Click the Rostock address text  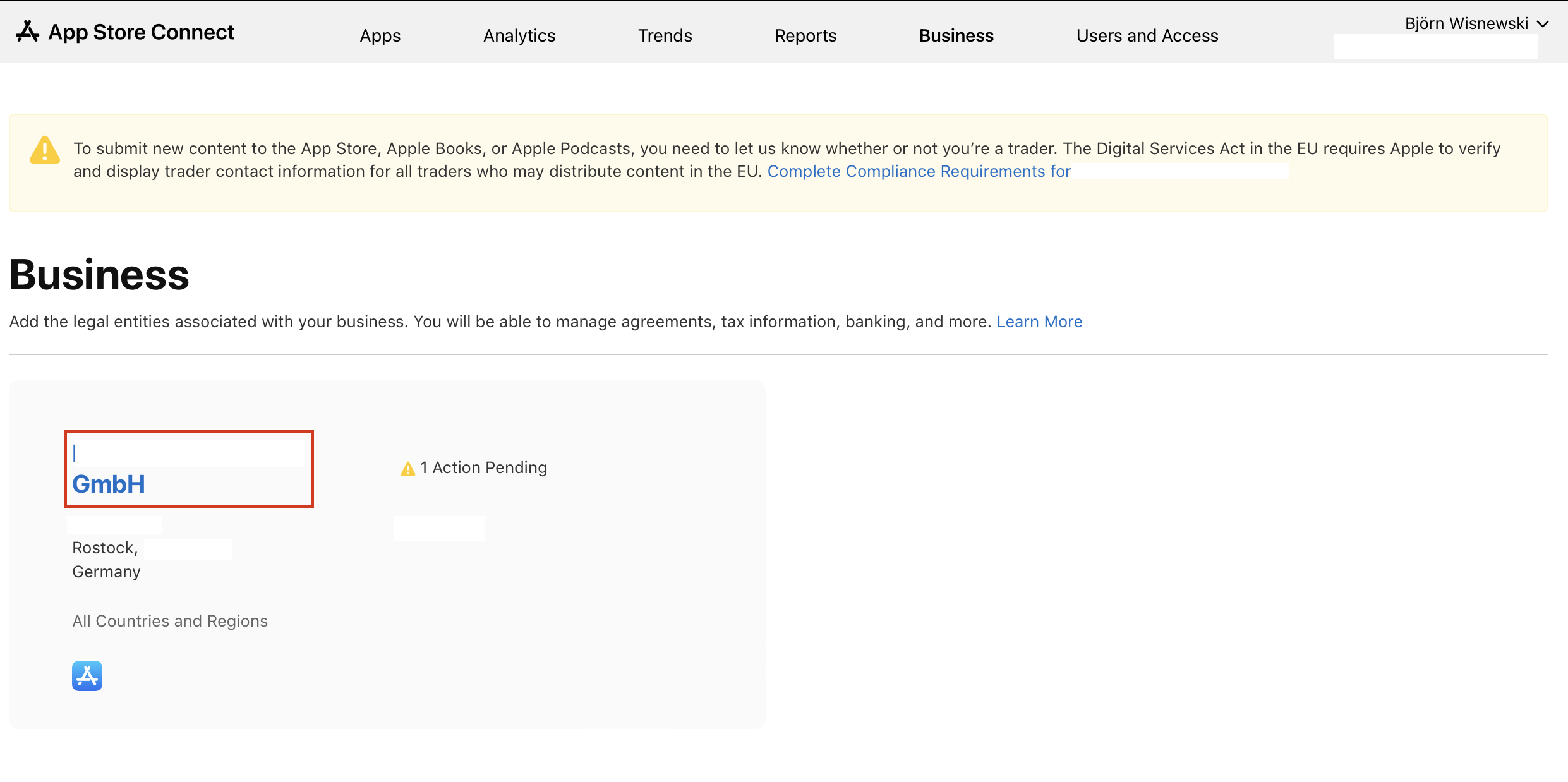105,548
